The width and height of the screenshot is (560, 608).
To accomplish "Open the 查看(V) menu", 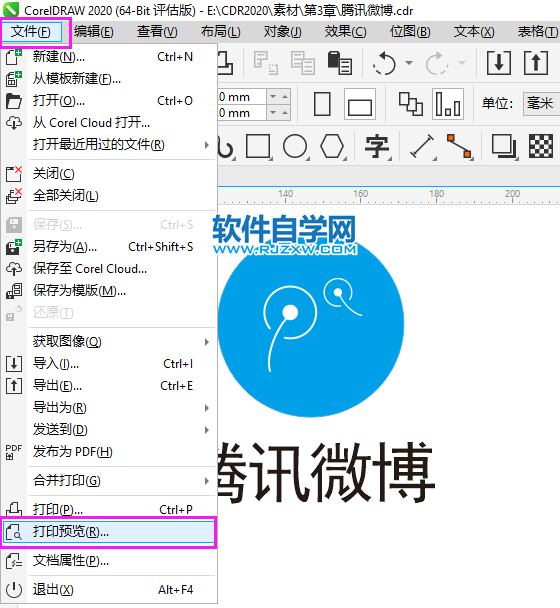I will pyautogui.click(x=157, y=31).
